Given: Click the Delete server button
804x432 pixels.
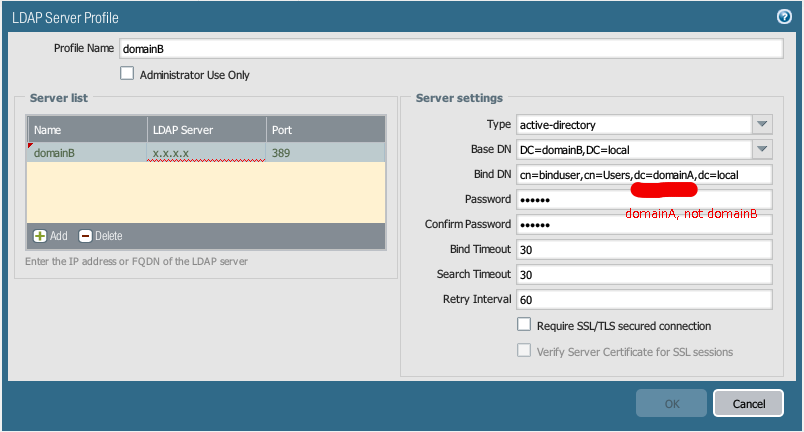Looking at the screenshot, I should (100, 236).
